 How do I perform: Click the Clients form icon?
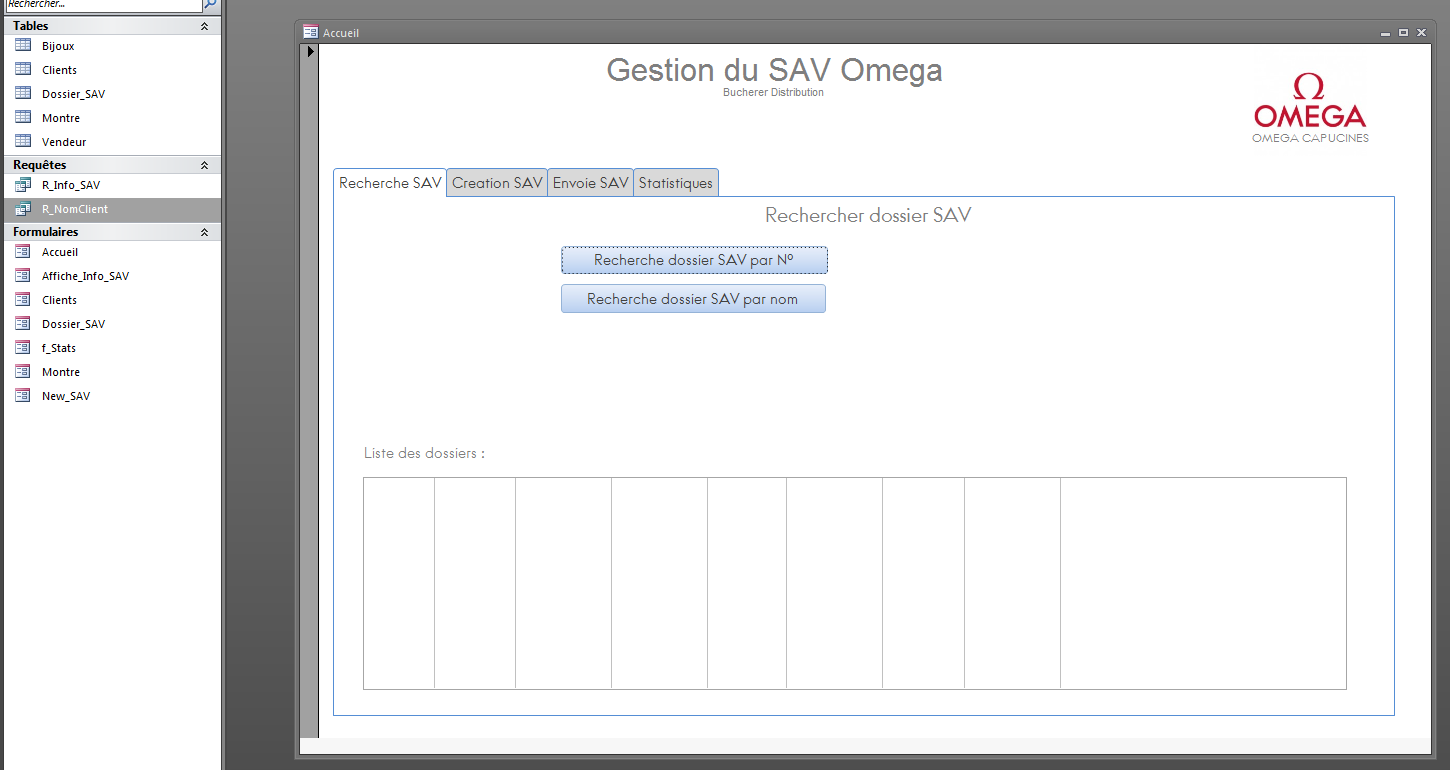(23, 300)
